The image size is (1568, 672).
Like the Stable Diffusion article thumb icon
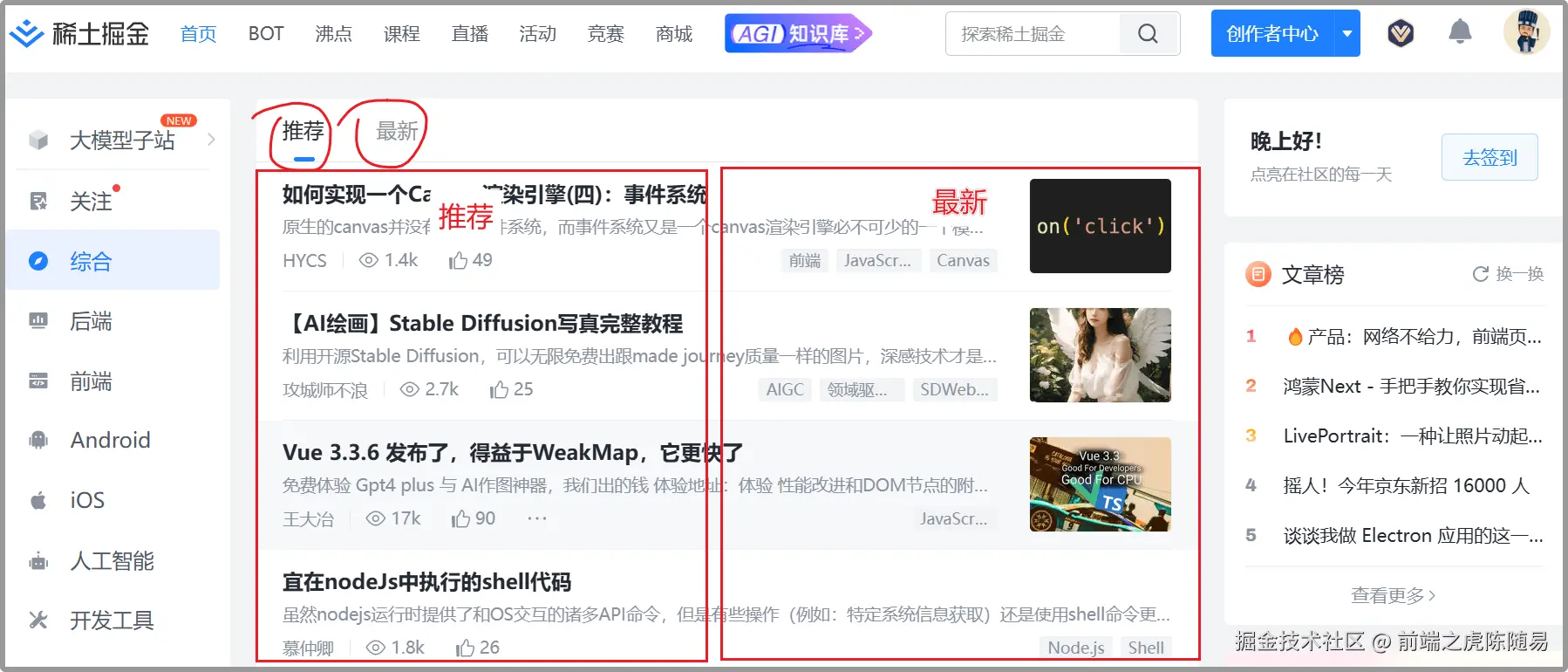click(x=499, y=389)
